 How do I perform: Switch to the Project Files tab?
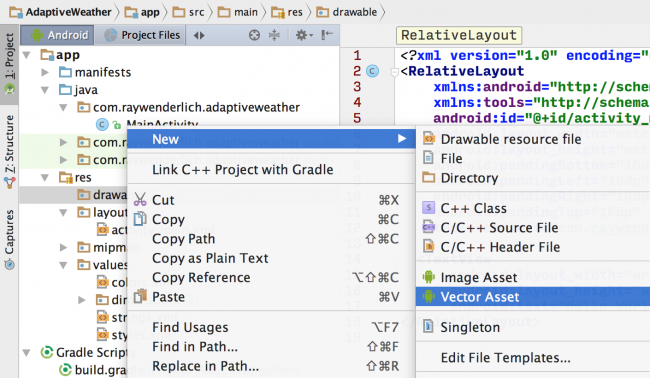click(x=141, y=35)
